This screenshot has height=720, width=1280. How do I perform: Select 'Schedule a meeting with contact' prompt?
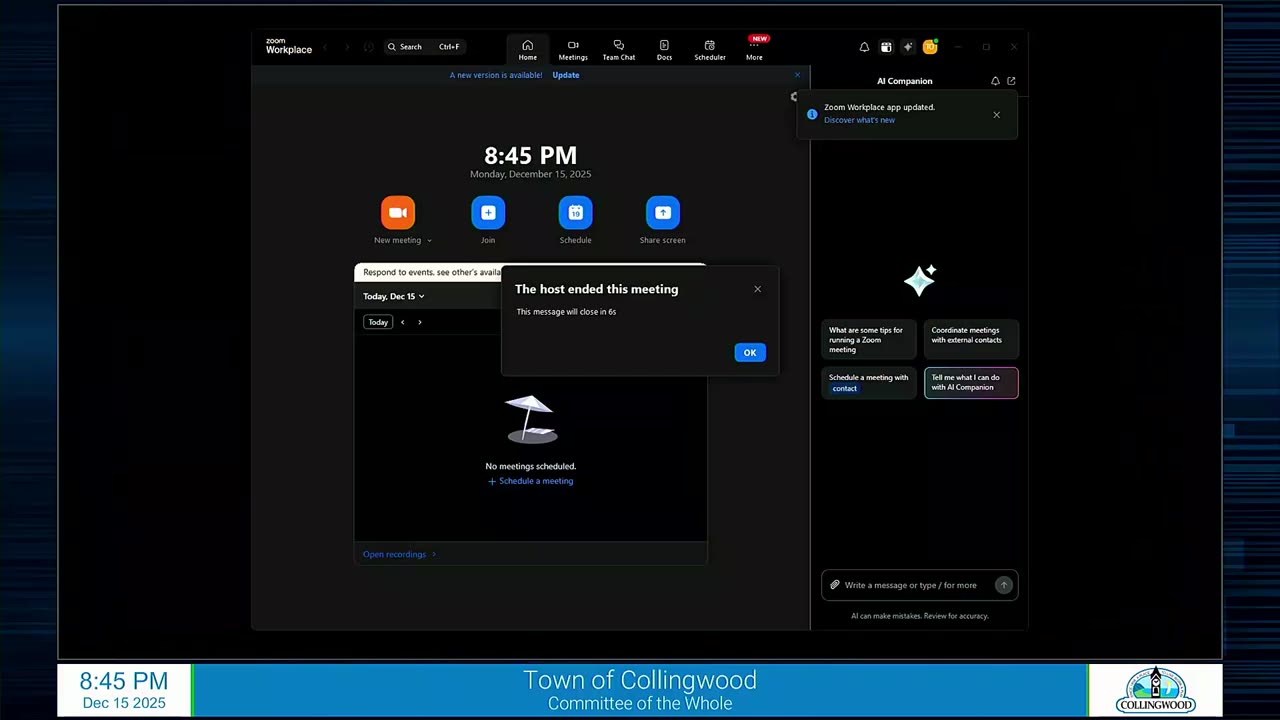[x=869, y=383]
